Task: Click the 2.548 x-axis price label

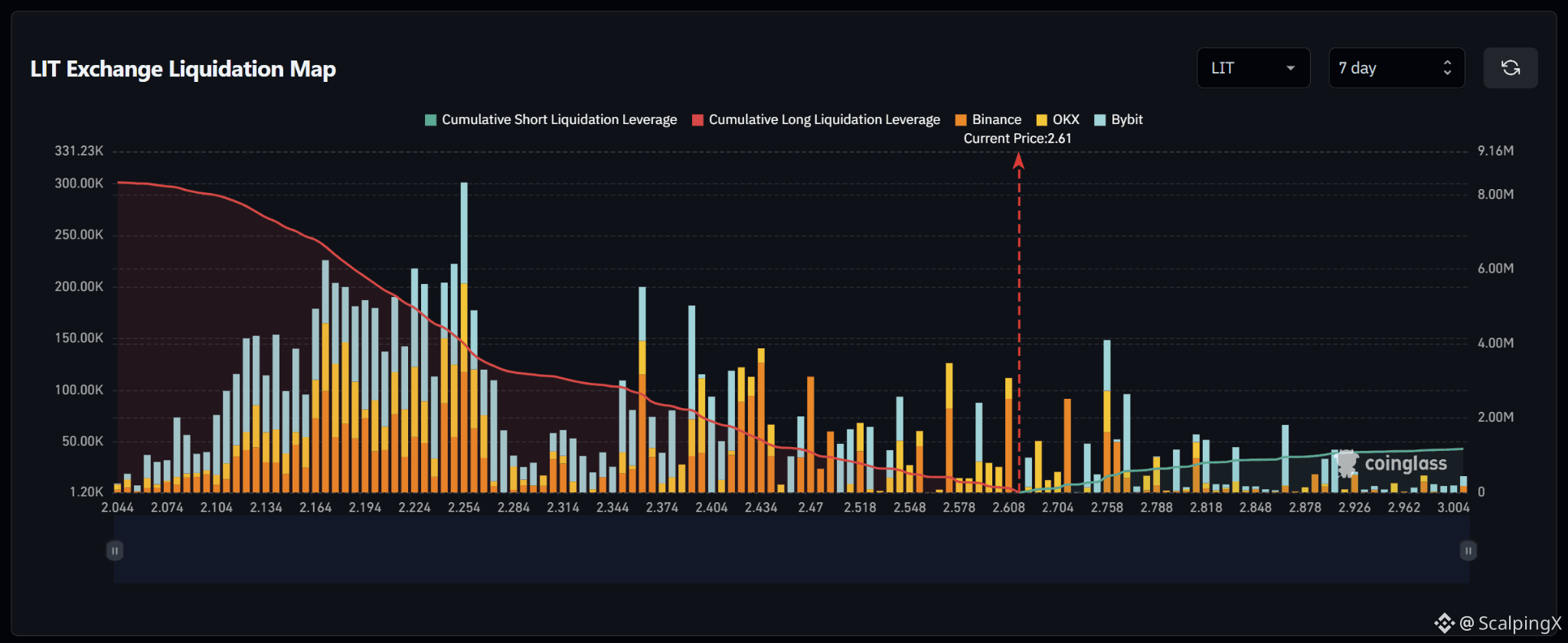Action: coord(910,508)
